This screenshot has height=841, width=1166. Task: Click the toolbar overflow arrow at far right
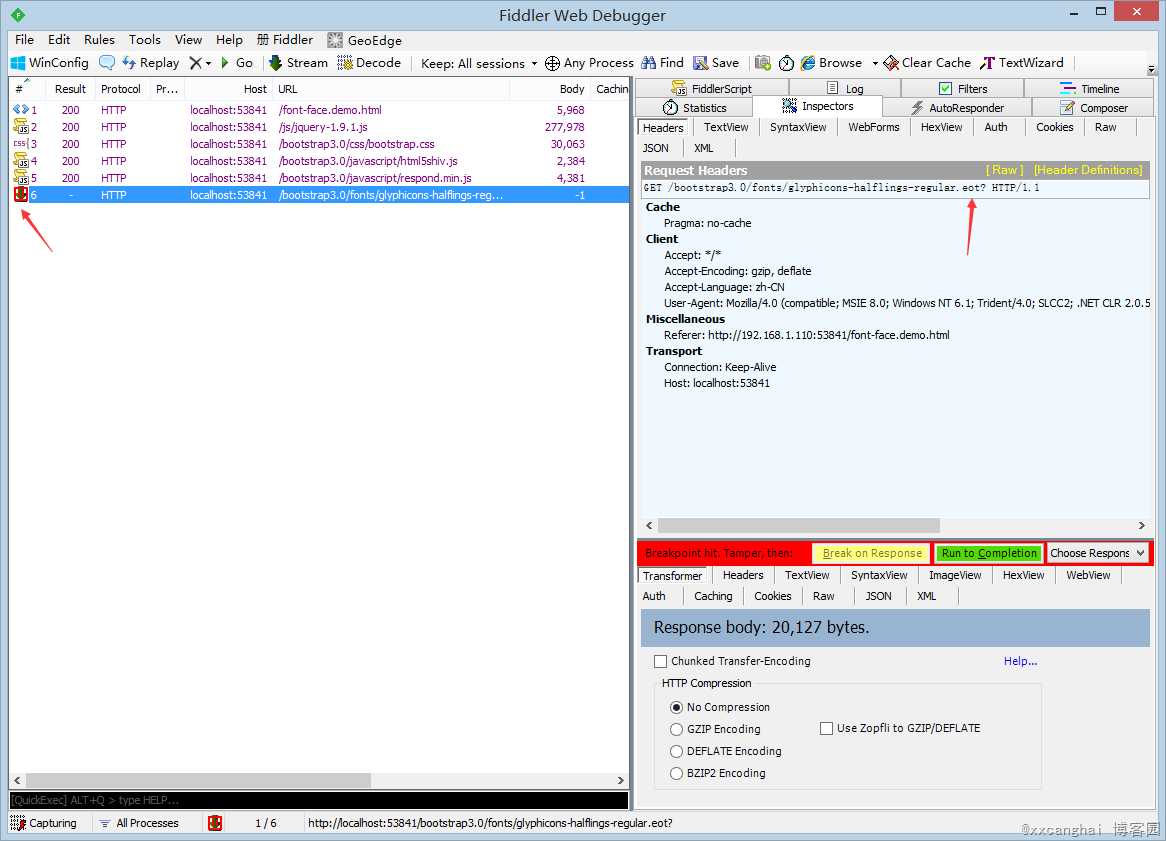(x=1152, y=70)
